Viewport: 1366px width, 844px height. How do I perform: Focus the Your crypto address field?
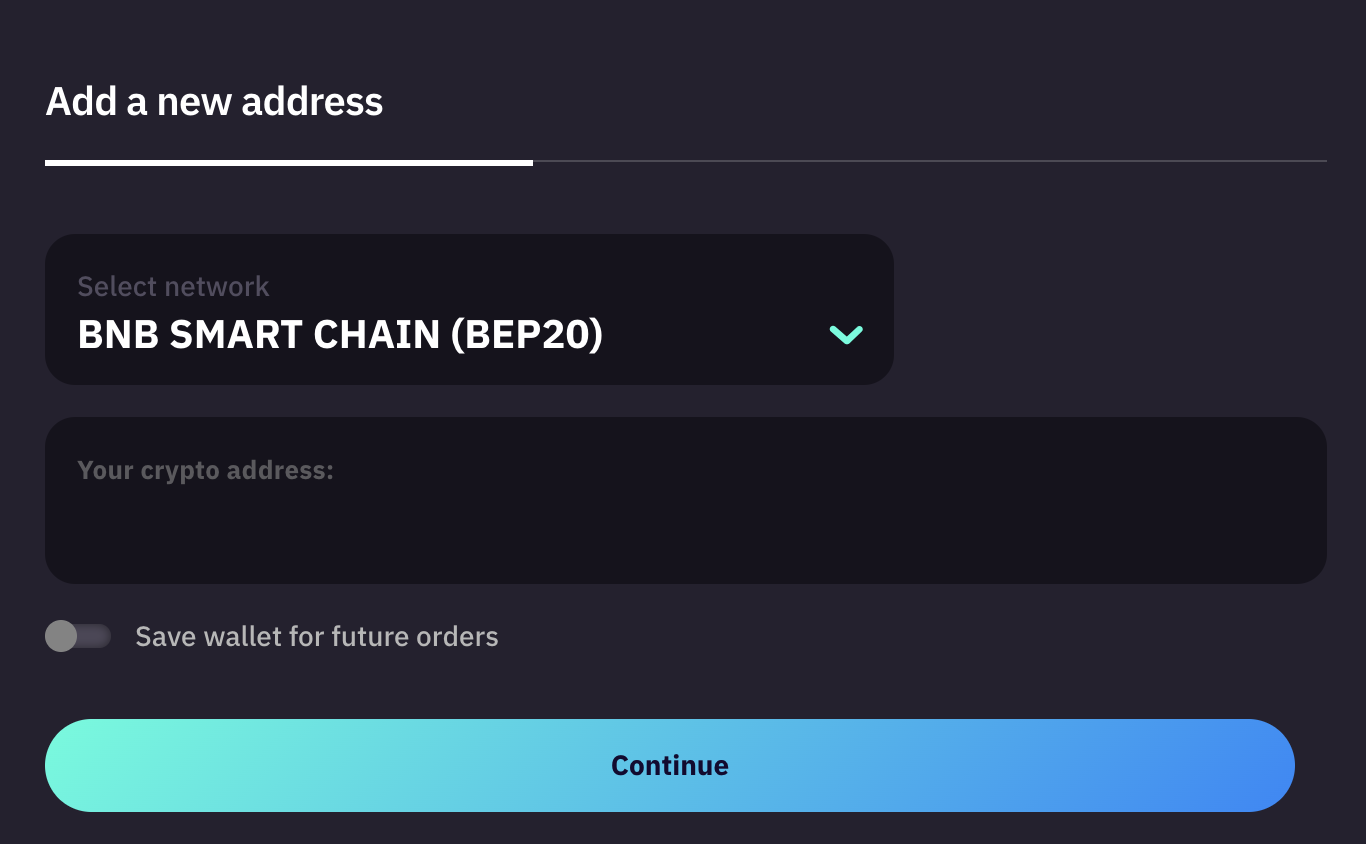[x=685, y=500]
